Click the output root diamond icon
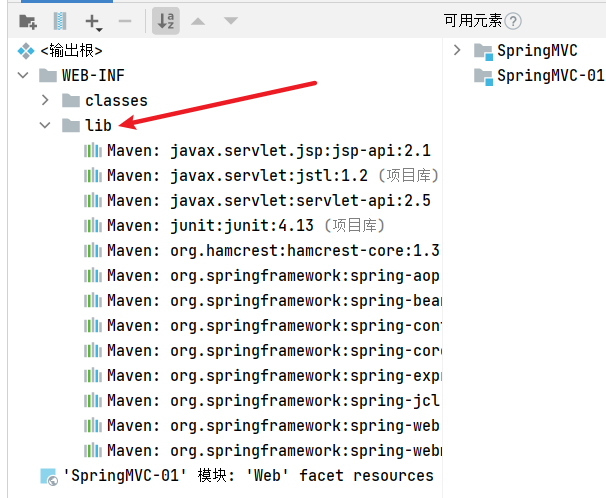Viewport: 606px width, 498px height. [x=26, y=51]
